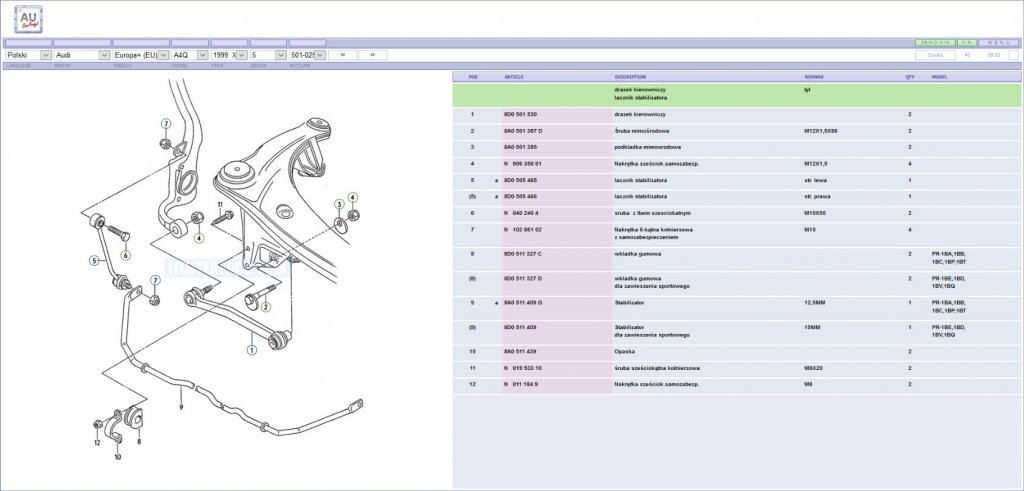Select callout 5 stabilizer link in diagram
The width and height of the screenshot is (1024, 491).
pyautogui.click(x=94, y=261)
